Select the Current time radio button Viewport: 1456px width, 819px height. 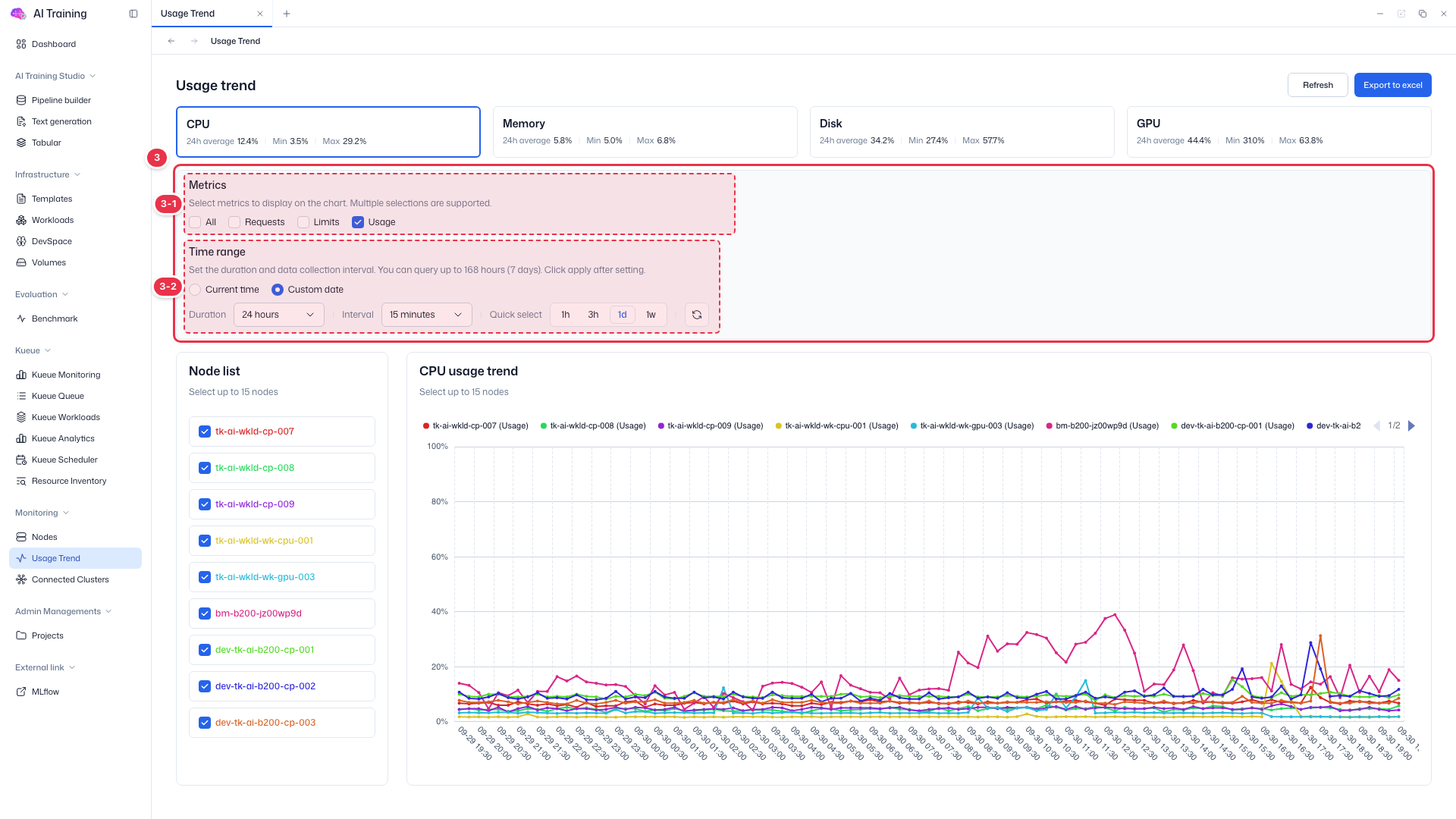click(196, 290)
